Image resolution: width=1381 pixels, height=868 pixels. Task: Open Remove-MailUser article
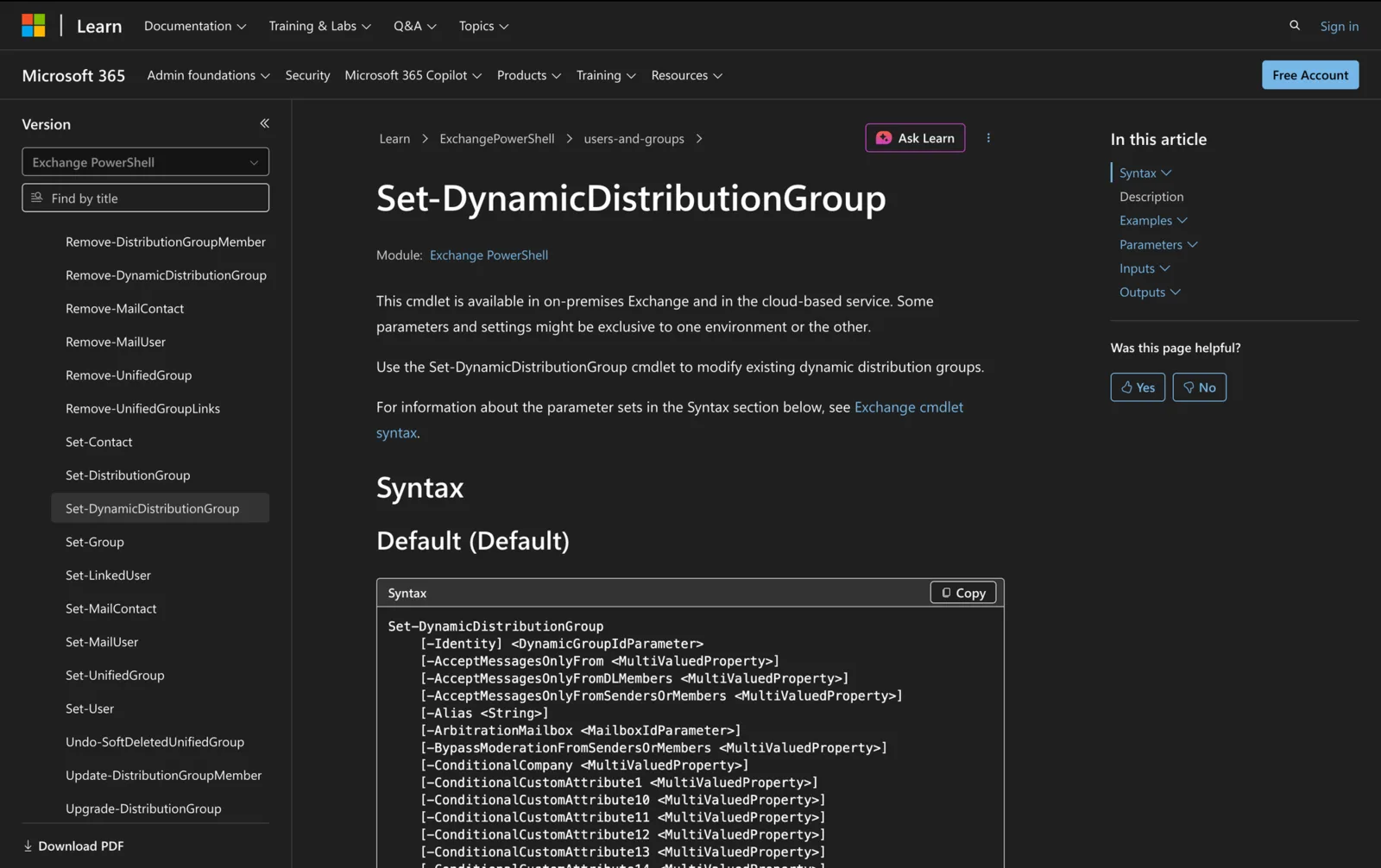(116, 342)
